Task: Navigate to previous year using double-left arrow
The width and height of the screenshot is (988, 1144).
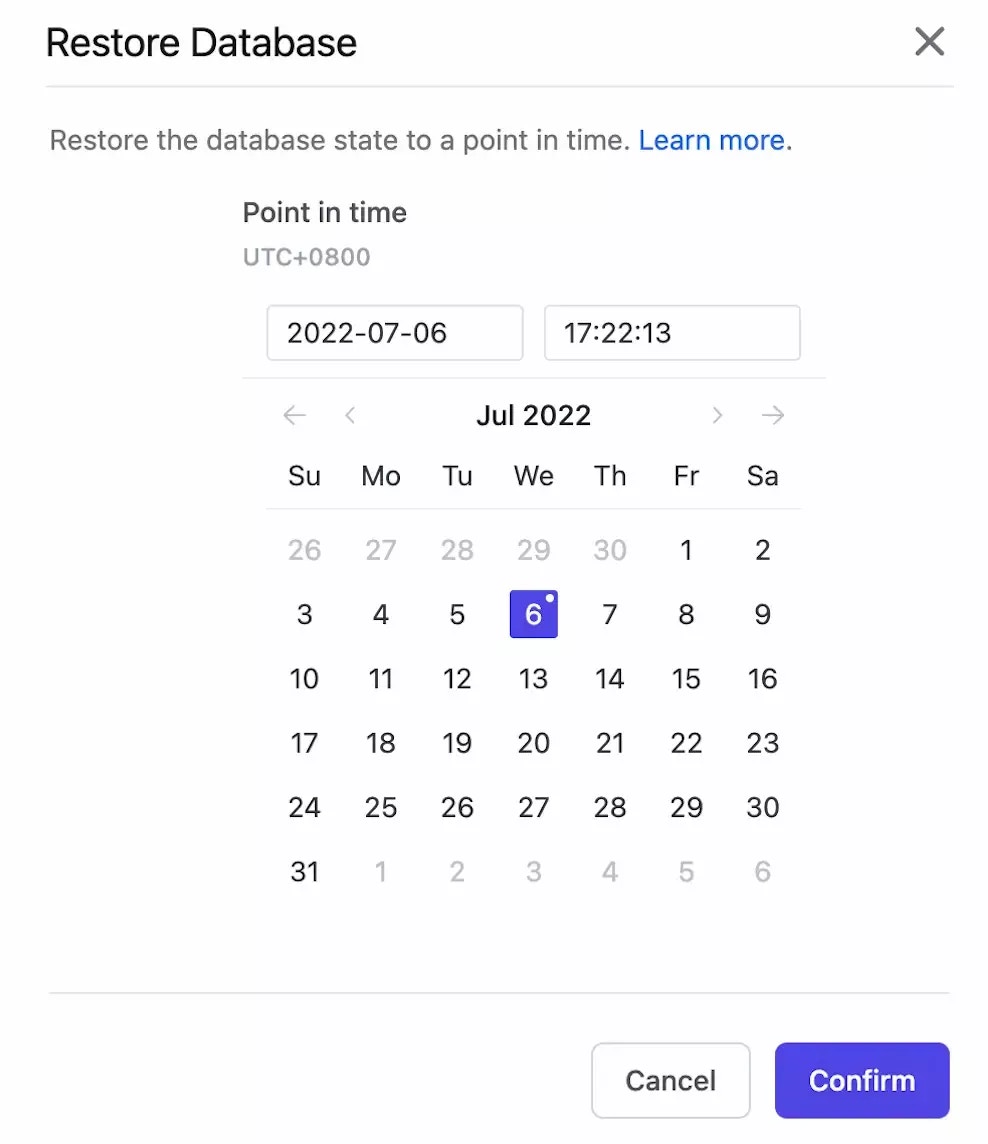Action: point(294,415)
